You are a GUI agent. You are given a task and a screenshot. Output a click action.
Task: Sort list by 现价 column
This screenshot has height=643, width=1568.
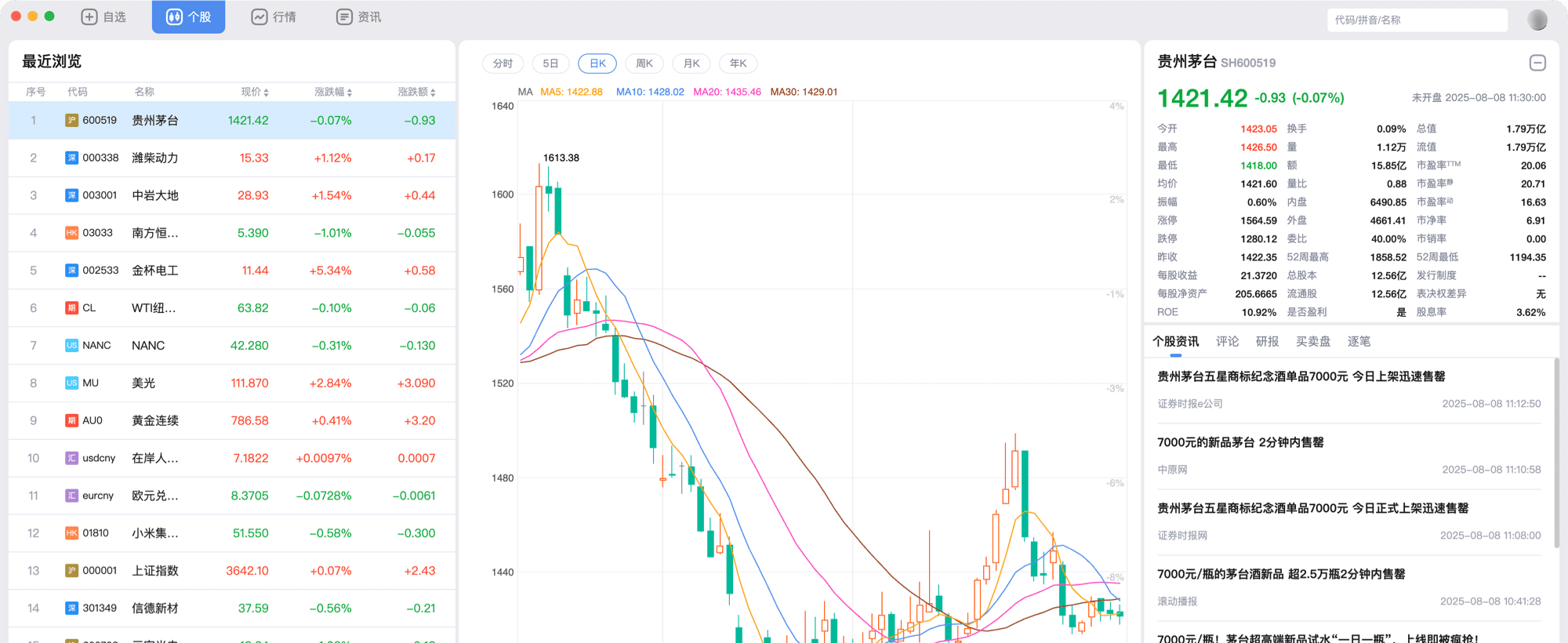click(x=255, y=92)
